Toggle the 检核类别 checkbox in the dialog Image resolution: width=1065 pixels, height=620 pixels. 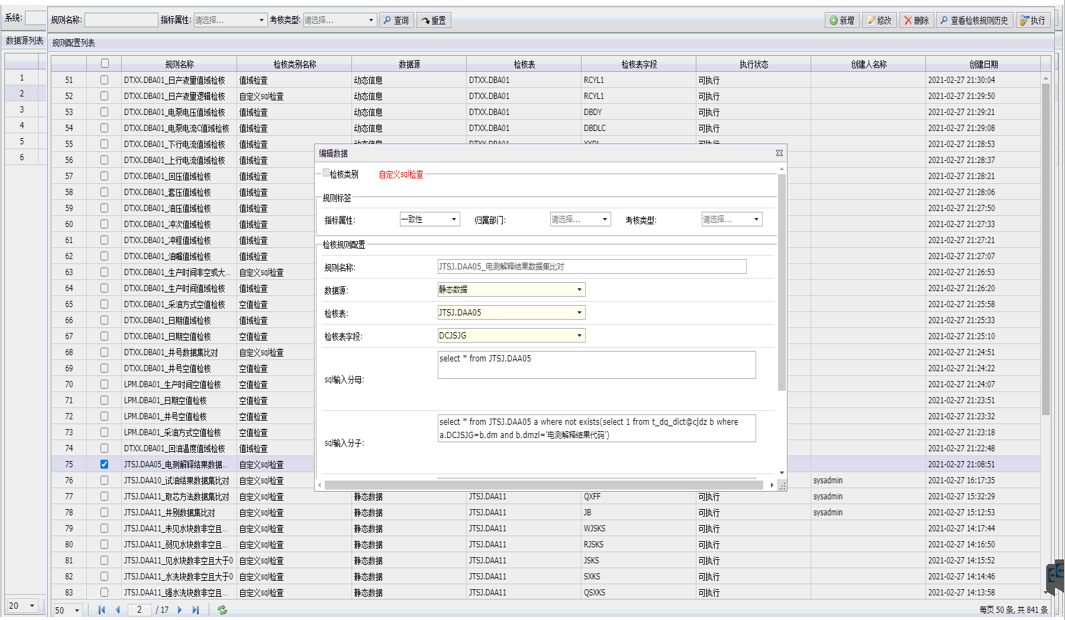pyautogui.click(x=326, y=173)
